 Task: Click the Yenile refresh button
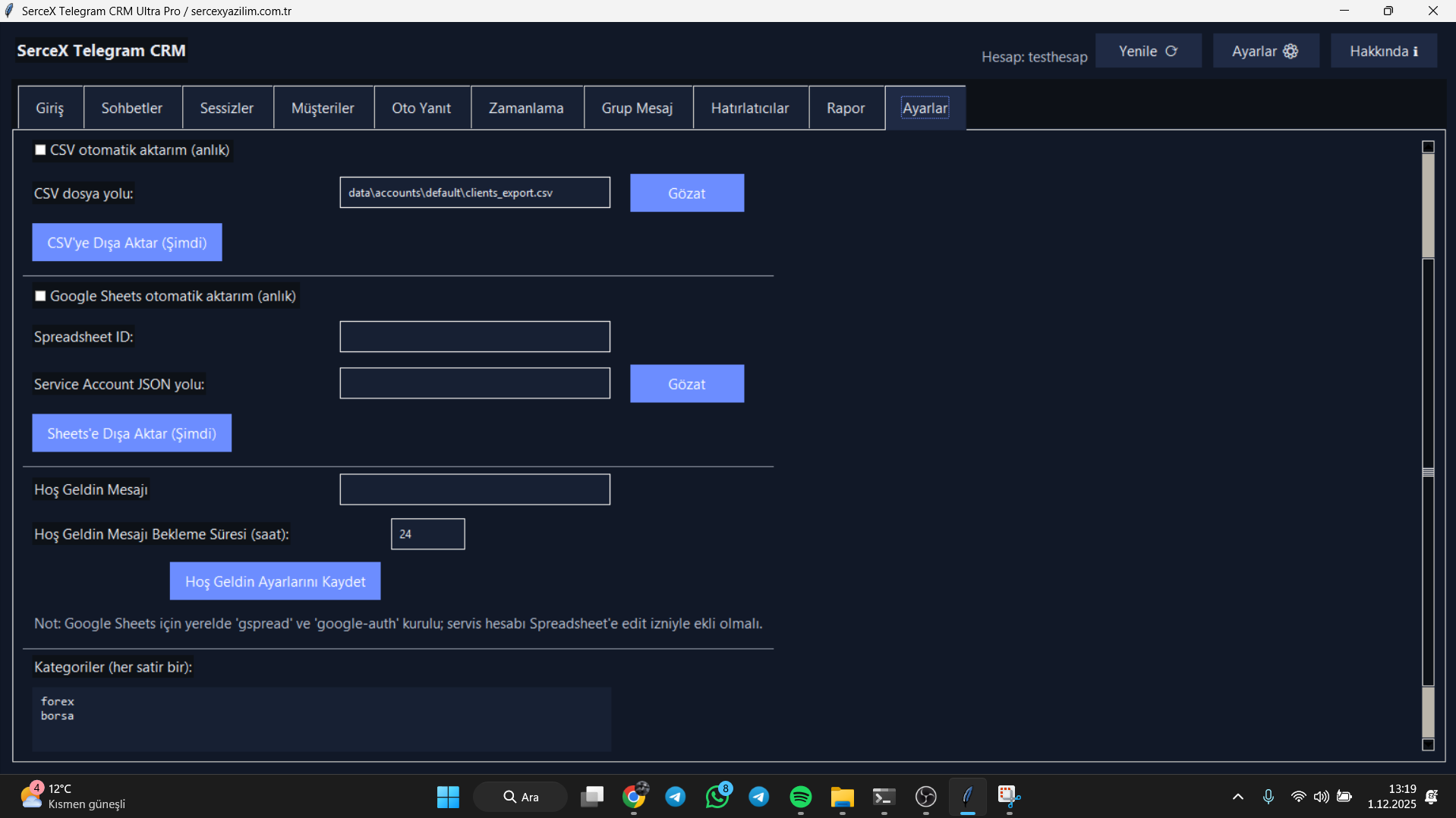[1148, 52]
